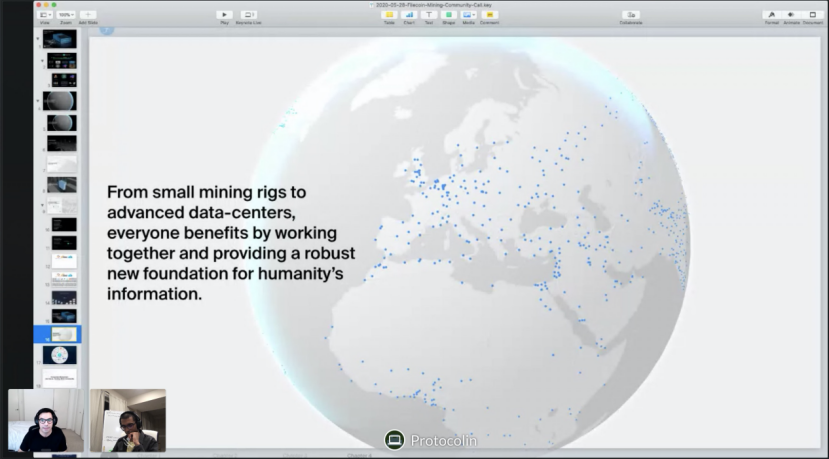The height and width of the screenshot is (459, 829).
Task: Open the Document inspector
Action: pyautogui.click(x=813, y=15)
